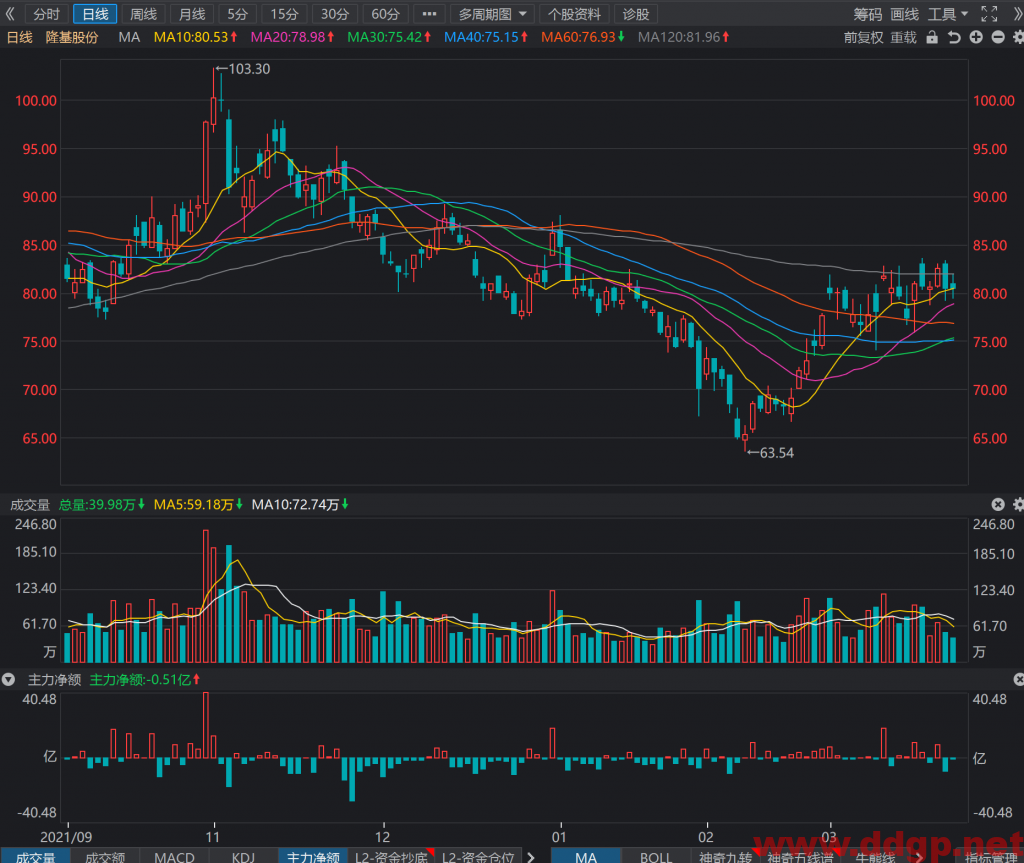Click 重载 to reload chart data
This screenshot has width=1024, height=863.
coord(904,37)
